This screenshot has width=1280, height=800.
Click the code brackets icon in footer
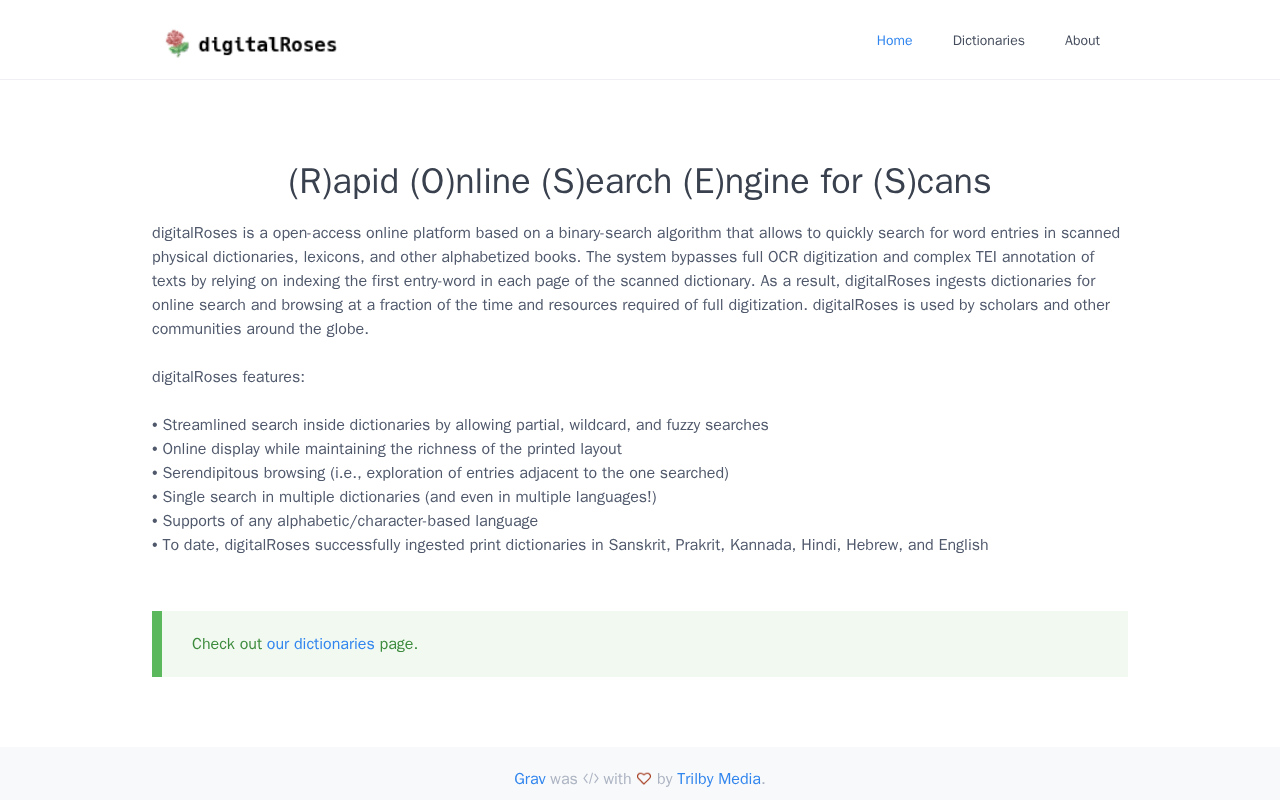point(591,779)
